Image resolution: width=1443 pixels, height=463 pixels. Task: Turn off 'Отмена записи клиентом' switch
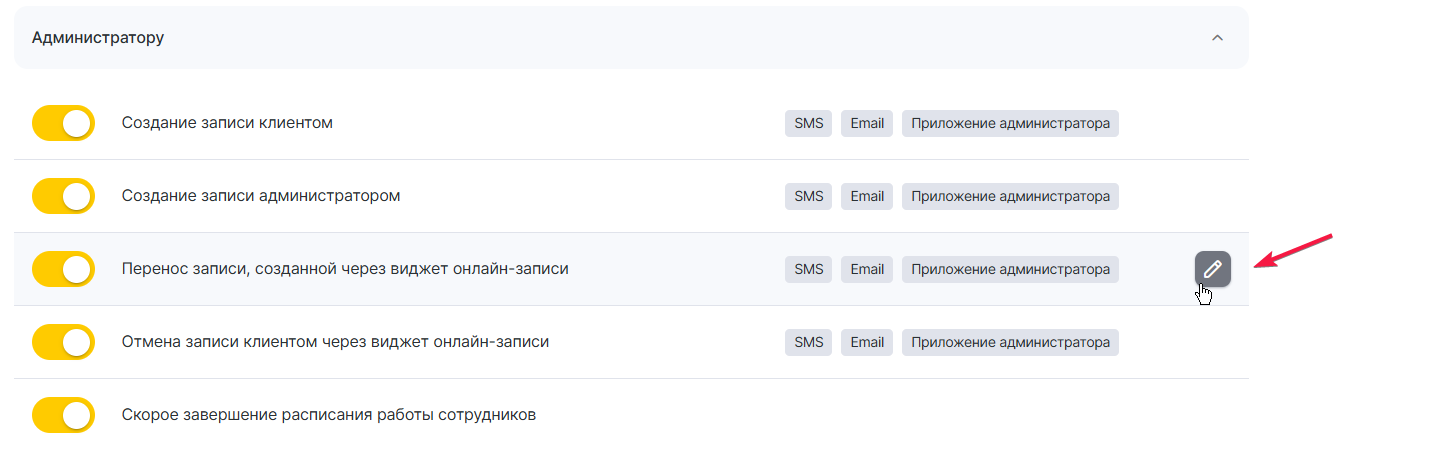coord(63,342)
